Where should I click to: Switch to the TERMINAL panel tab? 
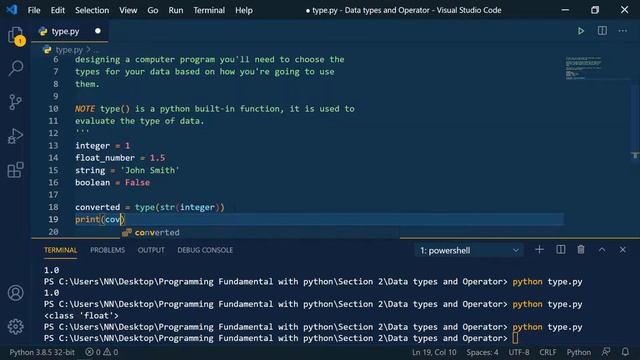click(60, 250)
